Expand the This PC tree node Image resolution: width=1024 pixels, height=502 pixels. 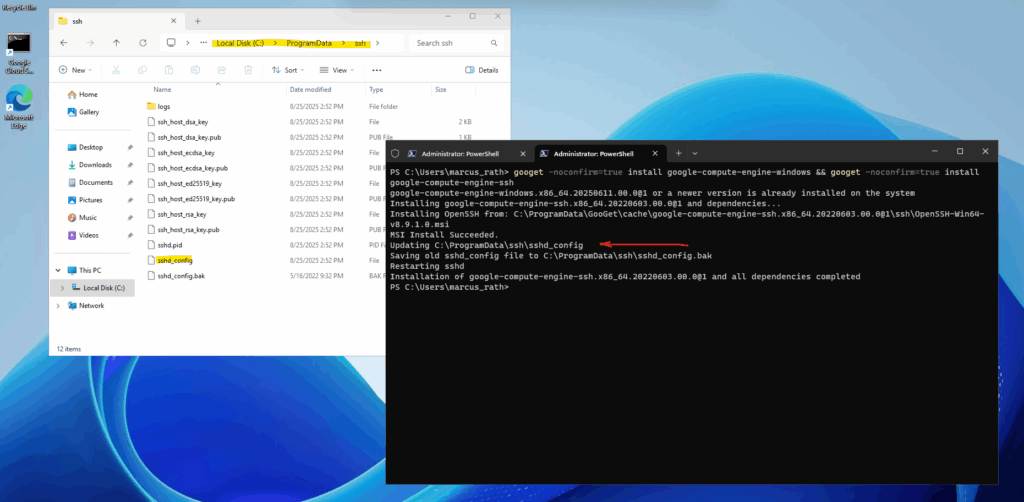[58, 270]
